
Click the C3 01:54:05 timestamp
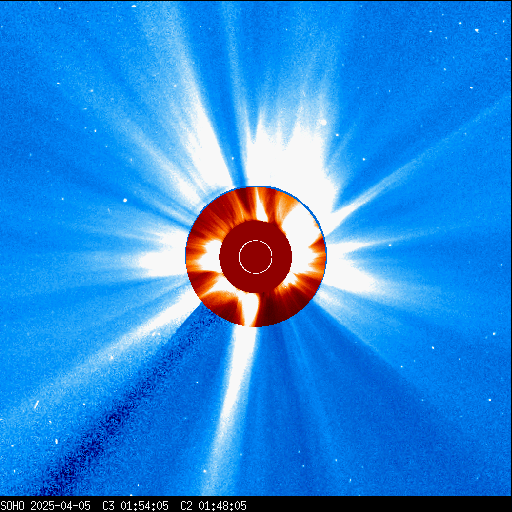[135, 506]
